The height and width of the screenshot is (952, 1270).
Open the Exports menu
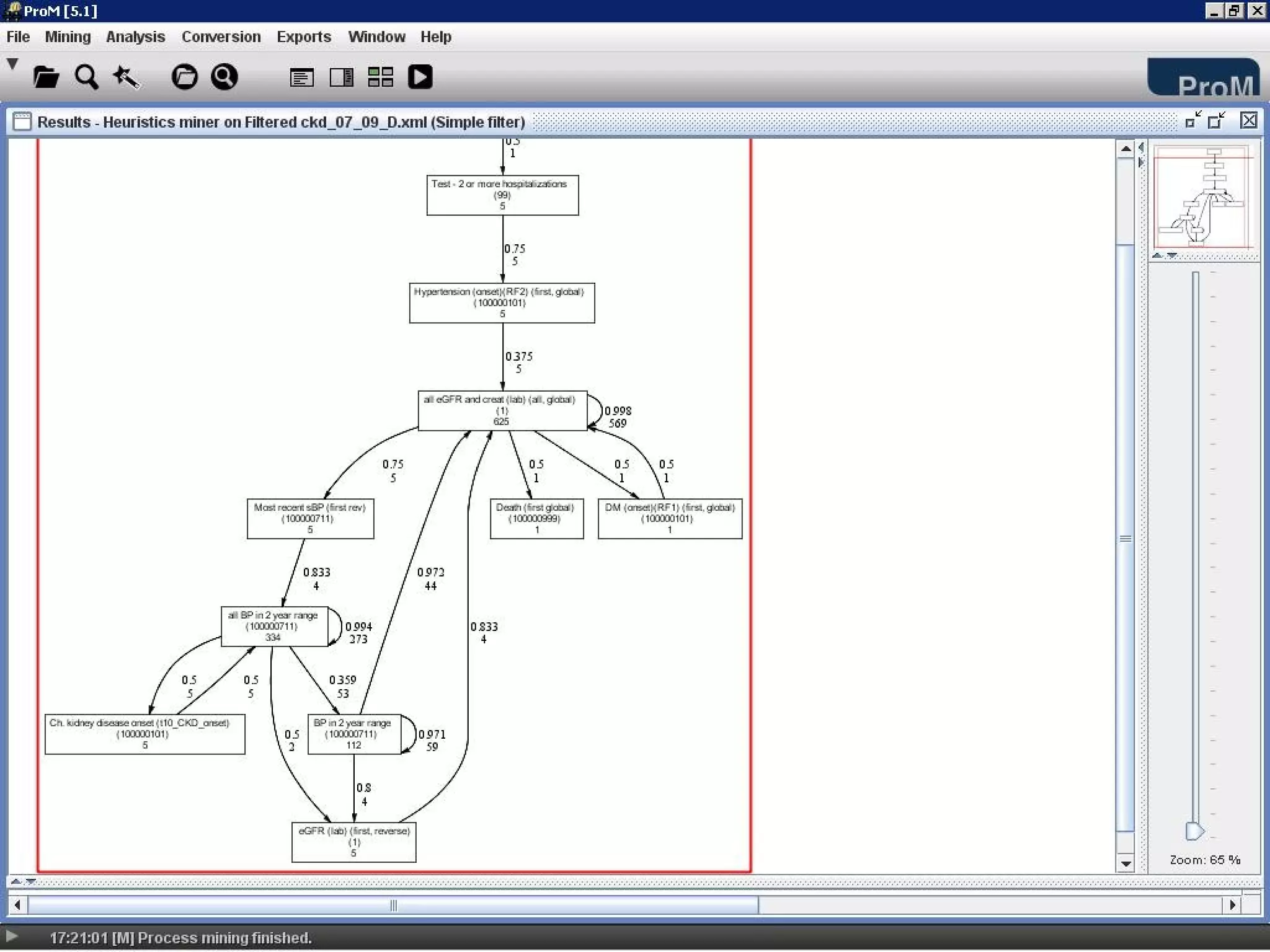click(x=304, y=37)
